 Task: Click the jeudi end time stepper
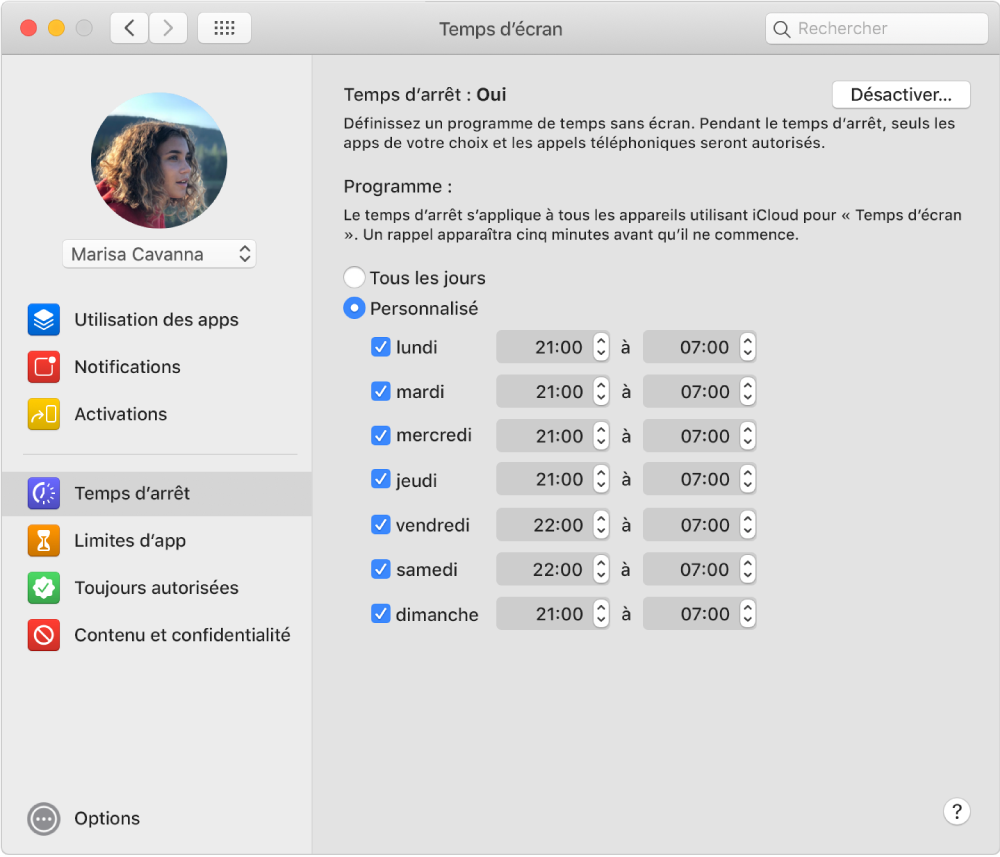pos(747,479)
